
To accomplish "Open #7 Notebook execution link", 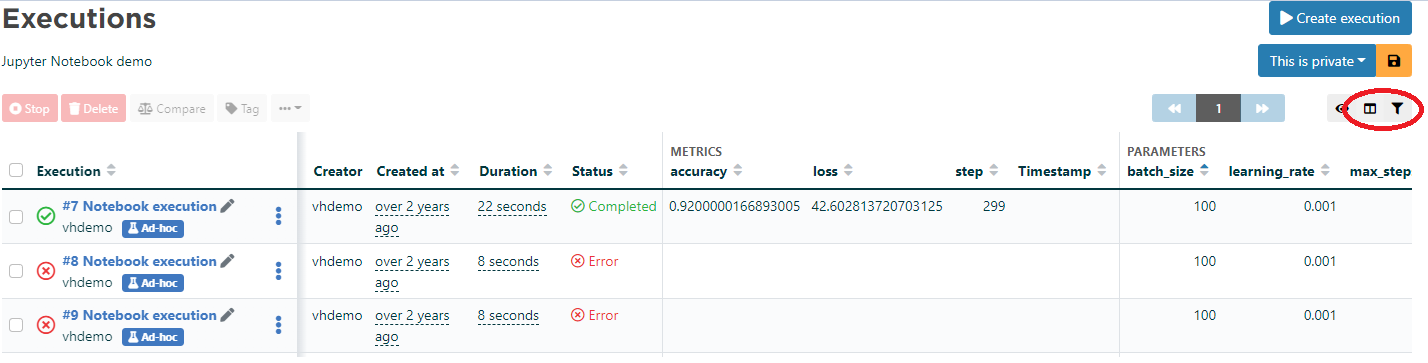I will coord(139,206).
